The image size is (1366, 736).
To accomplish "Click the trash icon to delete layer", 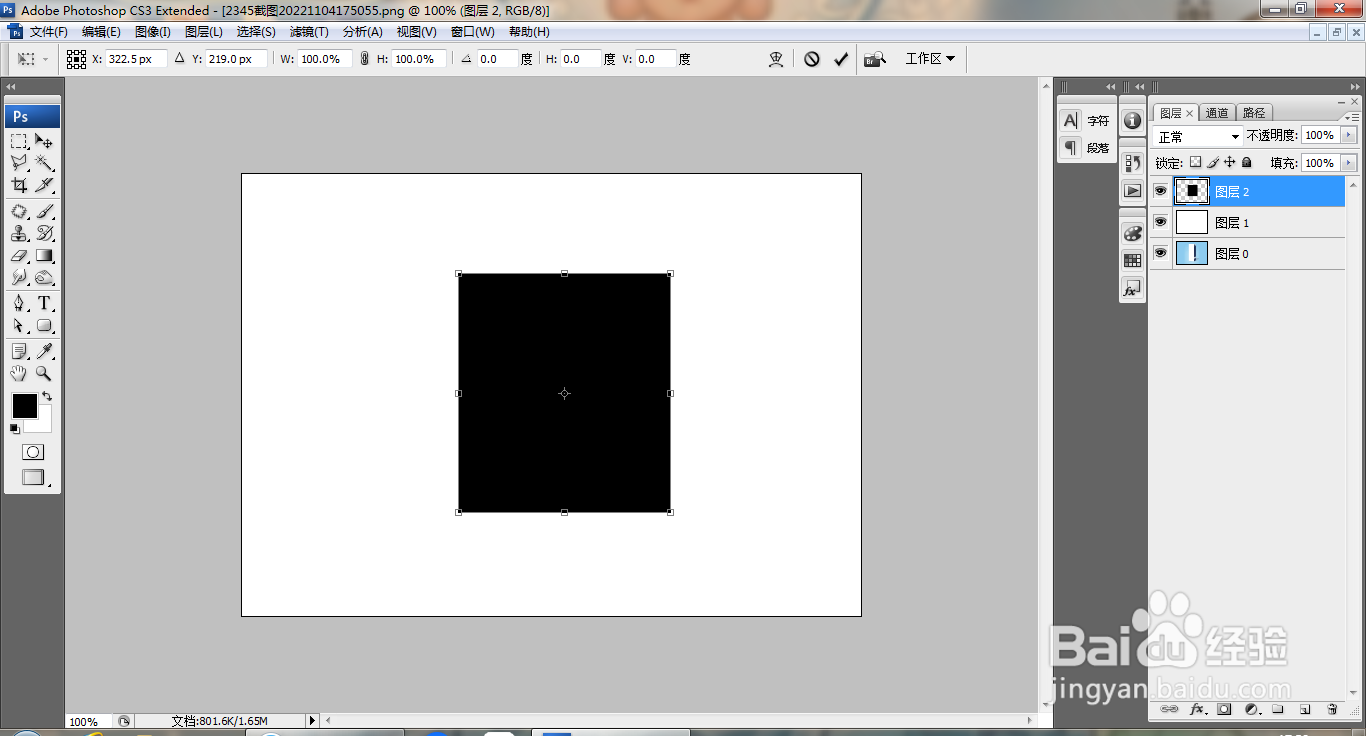I will (x=1332, y=709).
